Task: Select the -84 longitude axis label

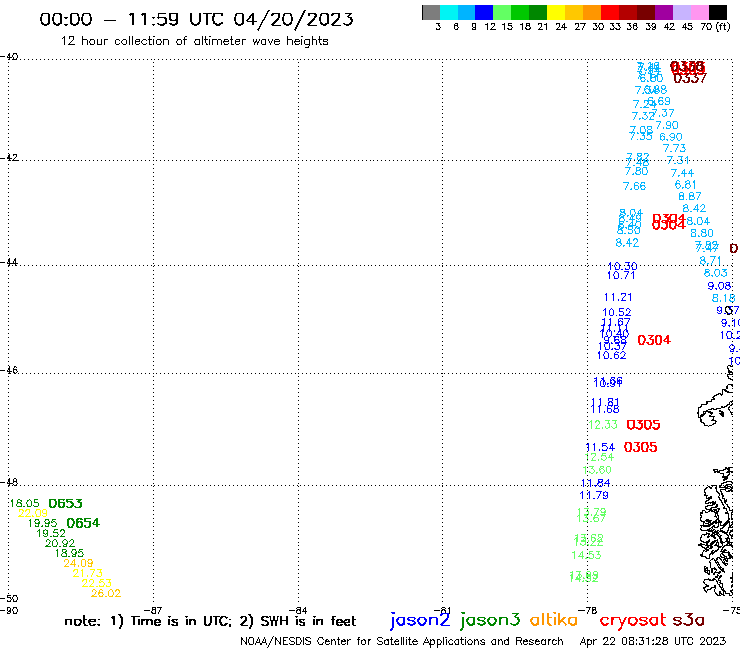Action: click(298, 610)
